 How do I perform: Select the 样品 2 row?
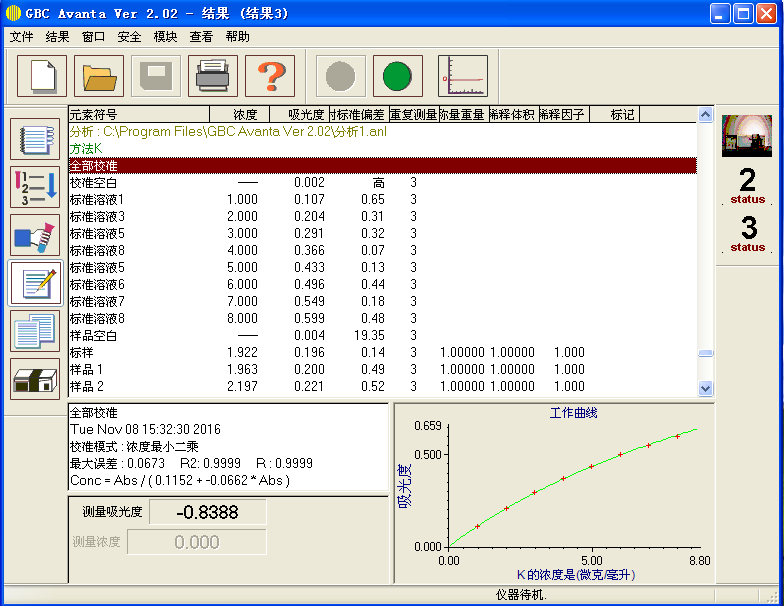point(382,386)
